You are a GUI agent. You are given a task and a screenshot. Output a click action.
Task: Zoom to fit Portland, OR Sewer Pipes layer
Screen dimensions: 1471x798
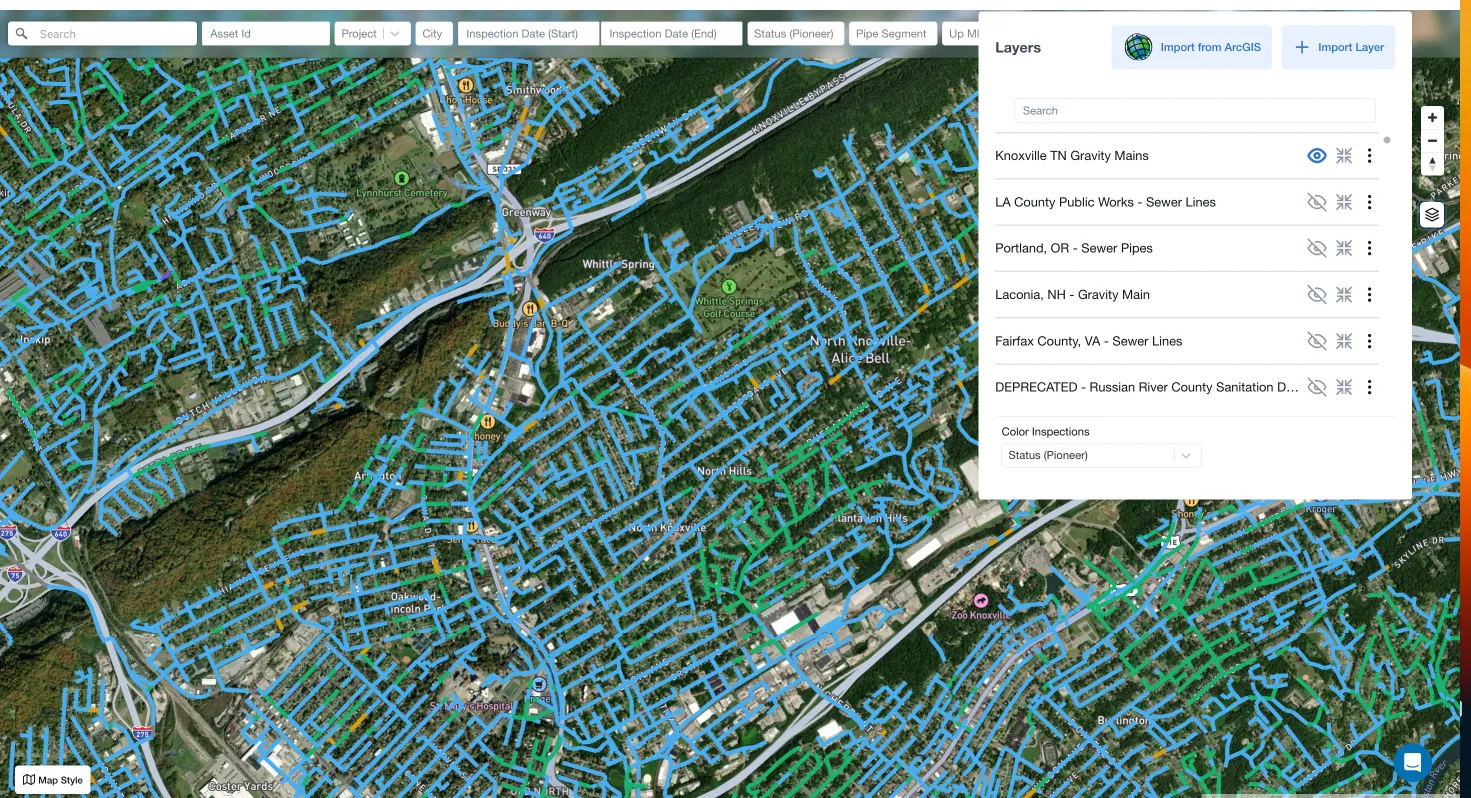pyautogui.click(x=1344, y=248)
